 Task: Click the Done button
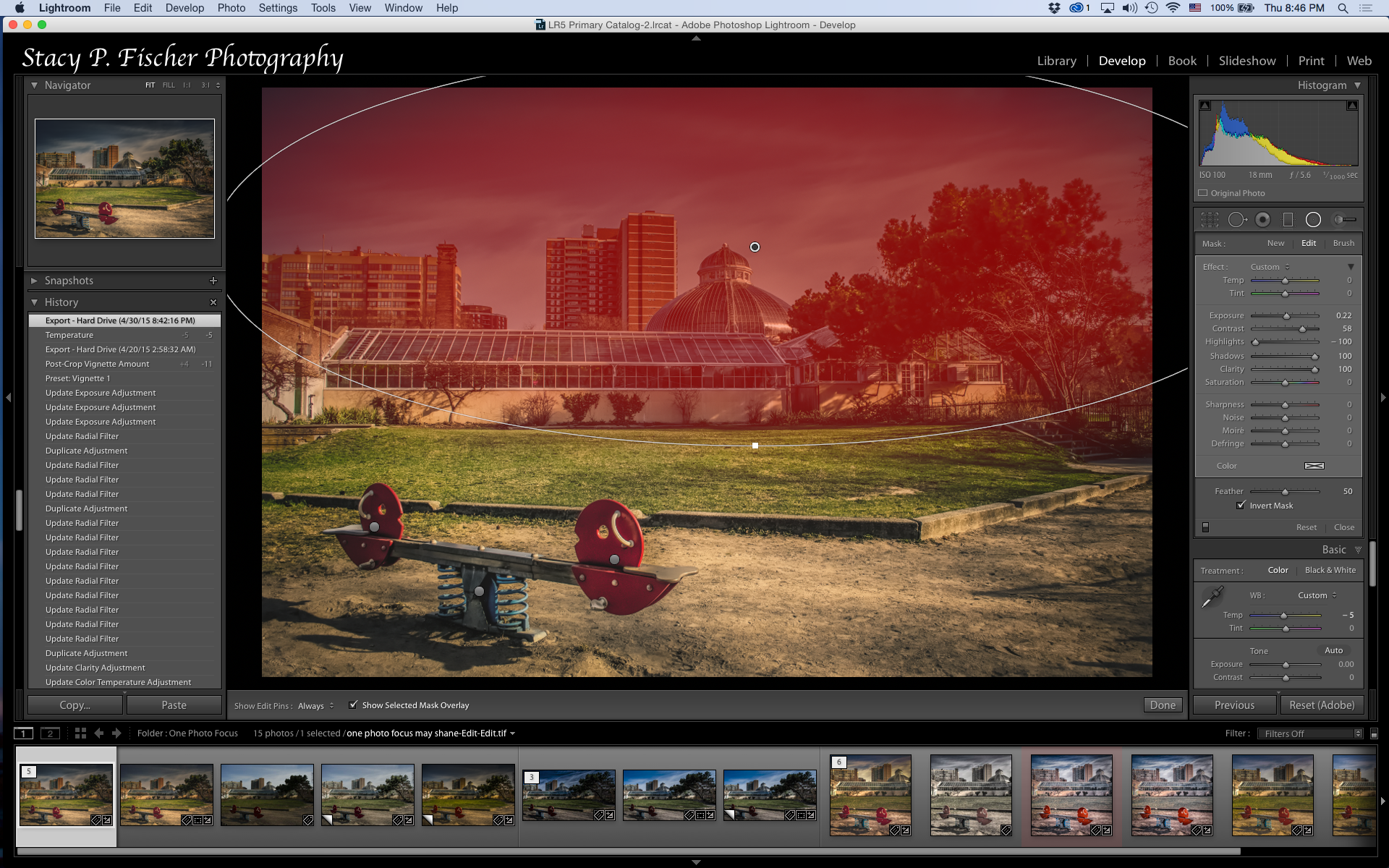click(1163, 705)
